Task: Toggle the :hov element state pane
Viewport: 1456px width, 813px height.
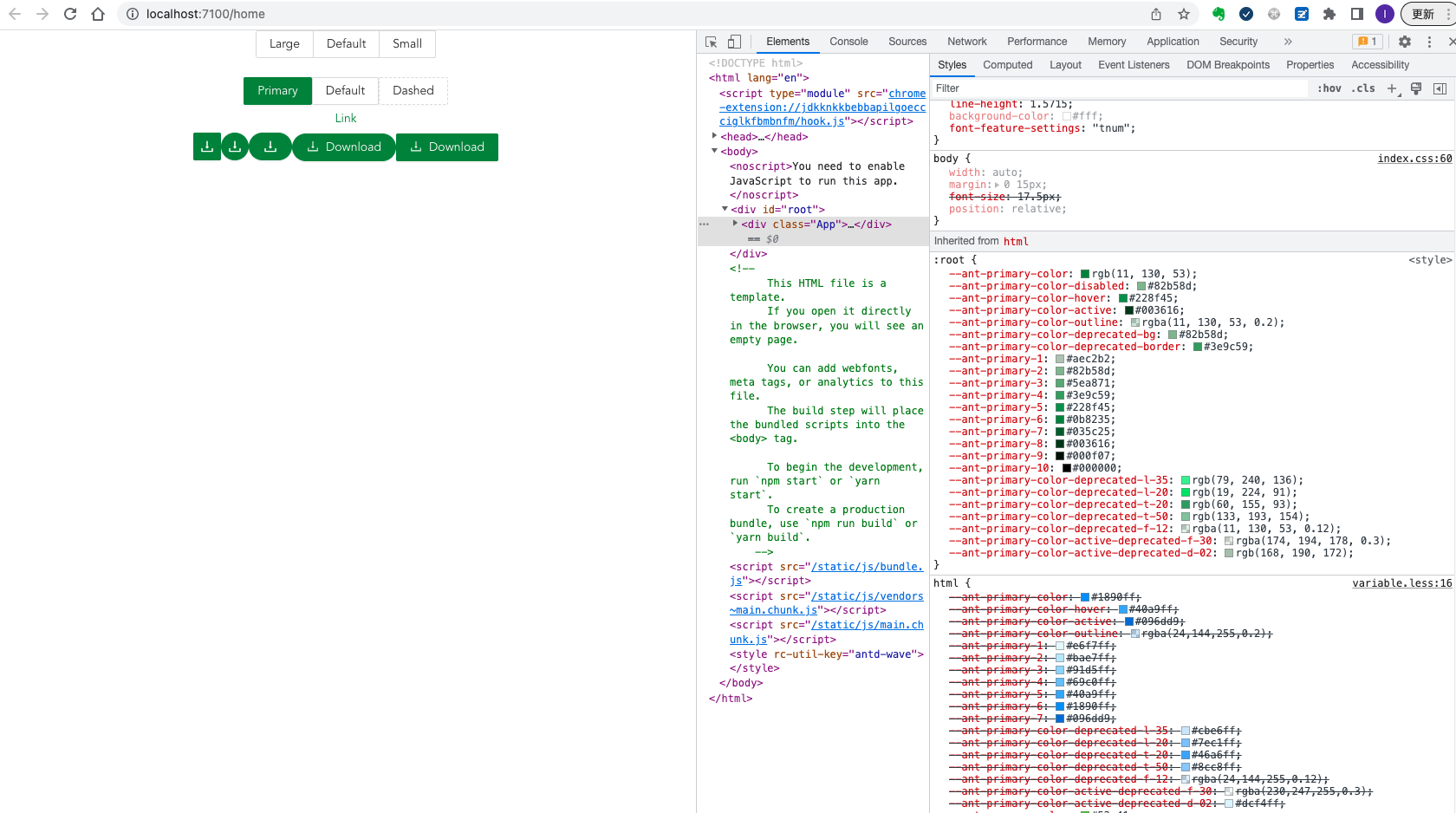Action: [x=1329, y=88]
